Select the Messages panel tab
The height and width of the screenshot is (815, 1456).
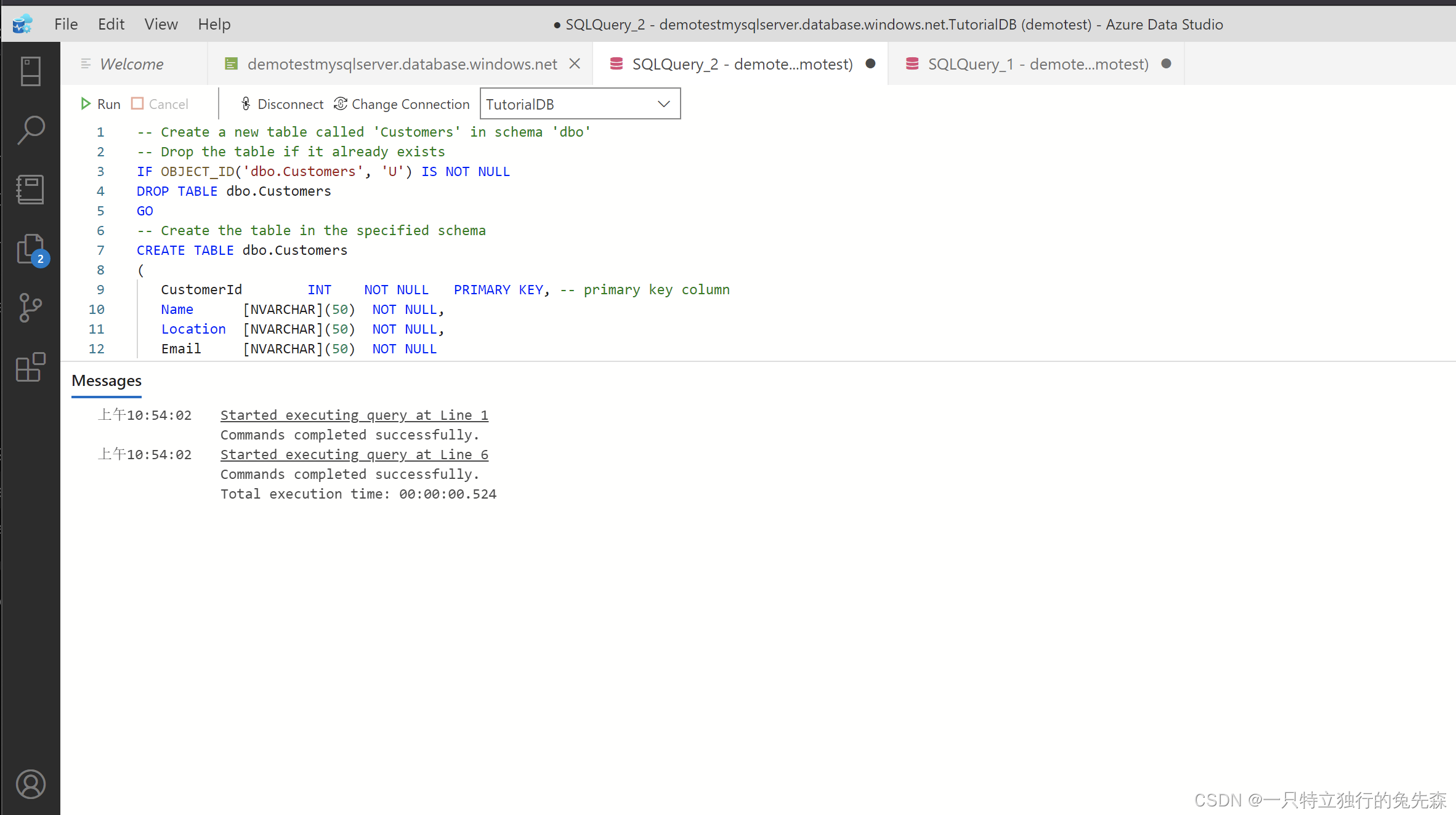pyautogui.click(x=107, y=381)
